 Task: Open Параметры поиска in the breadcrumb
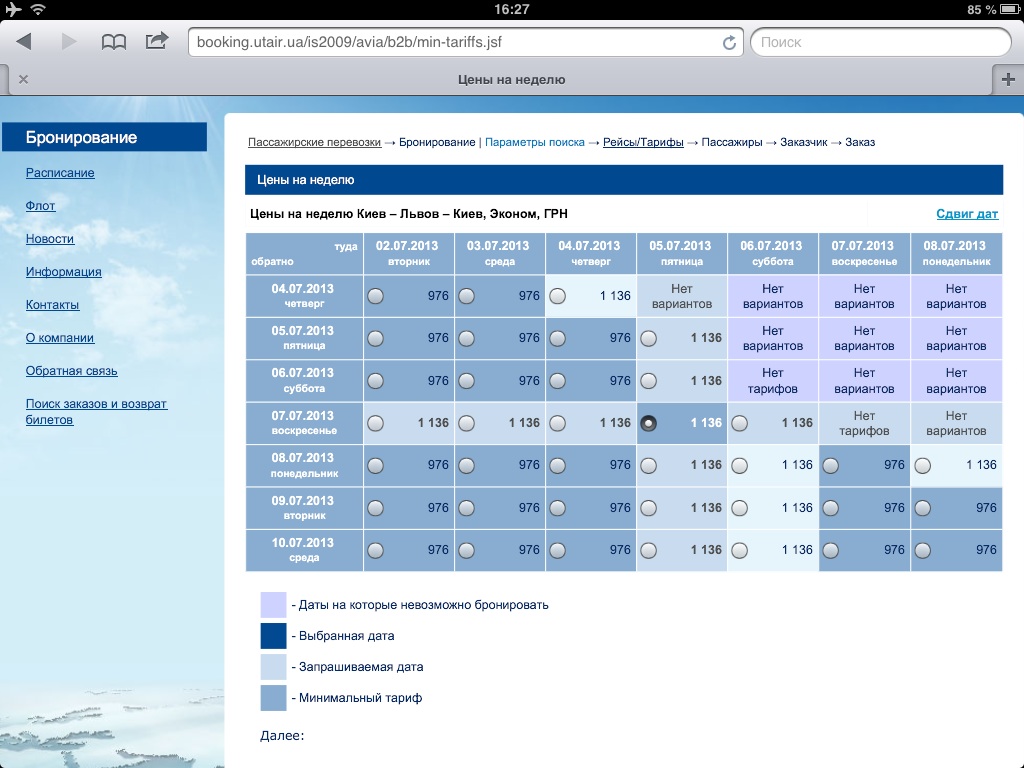pos(534,142)
